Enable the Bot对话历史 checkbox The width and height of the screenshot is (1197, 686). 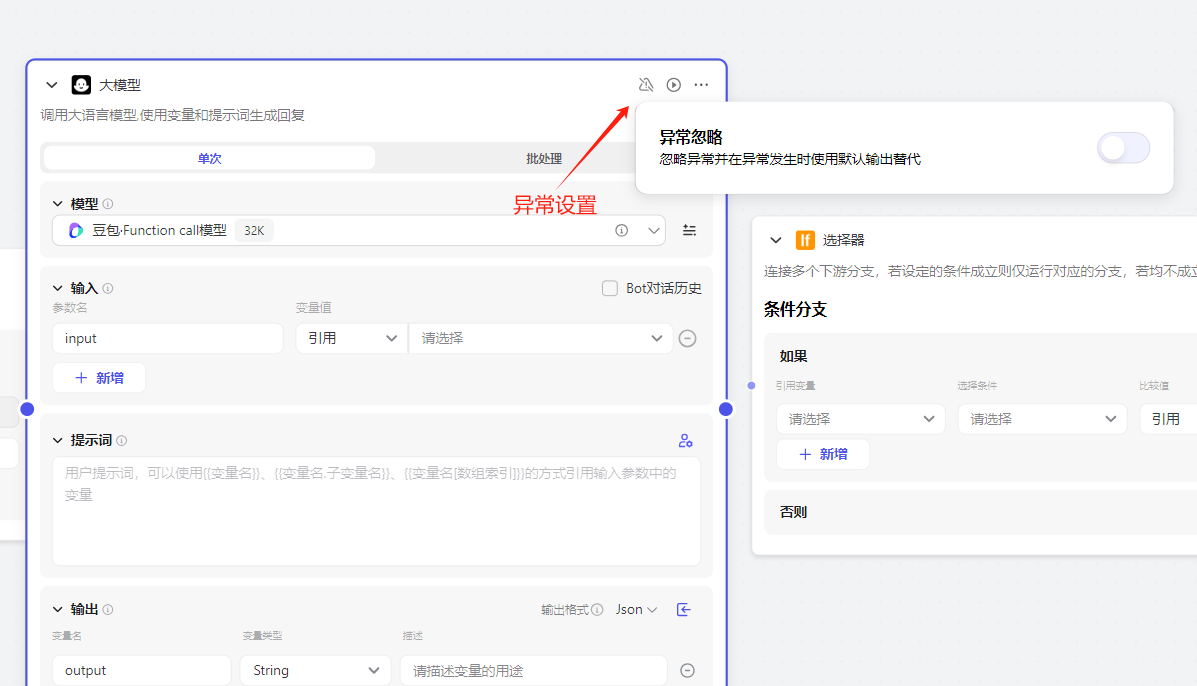click(x=610, y=288)
